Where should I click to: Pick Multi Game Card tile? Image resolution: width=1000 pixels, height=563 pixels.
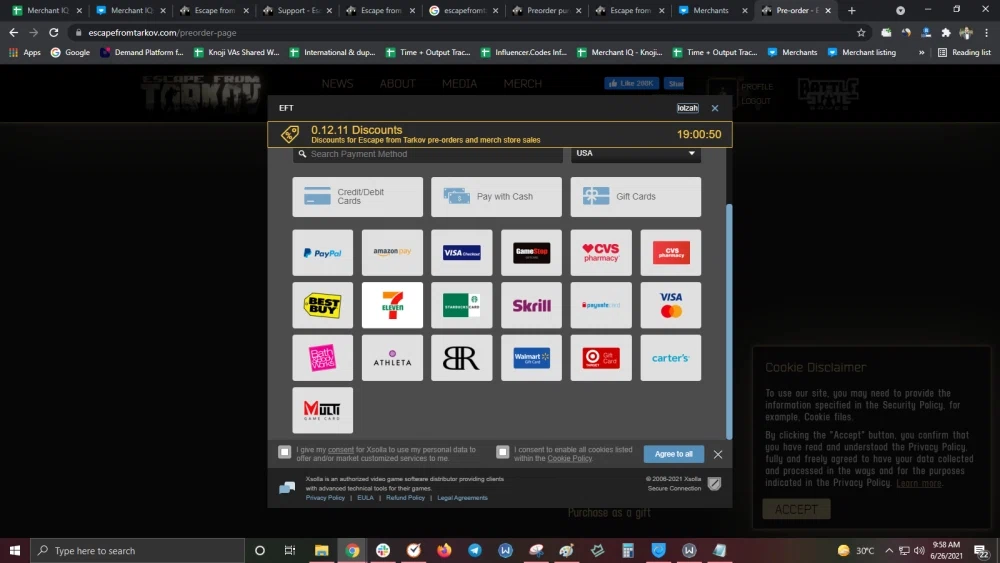[322, 410]
